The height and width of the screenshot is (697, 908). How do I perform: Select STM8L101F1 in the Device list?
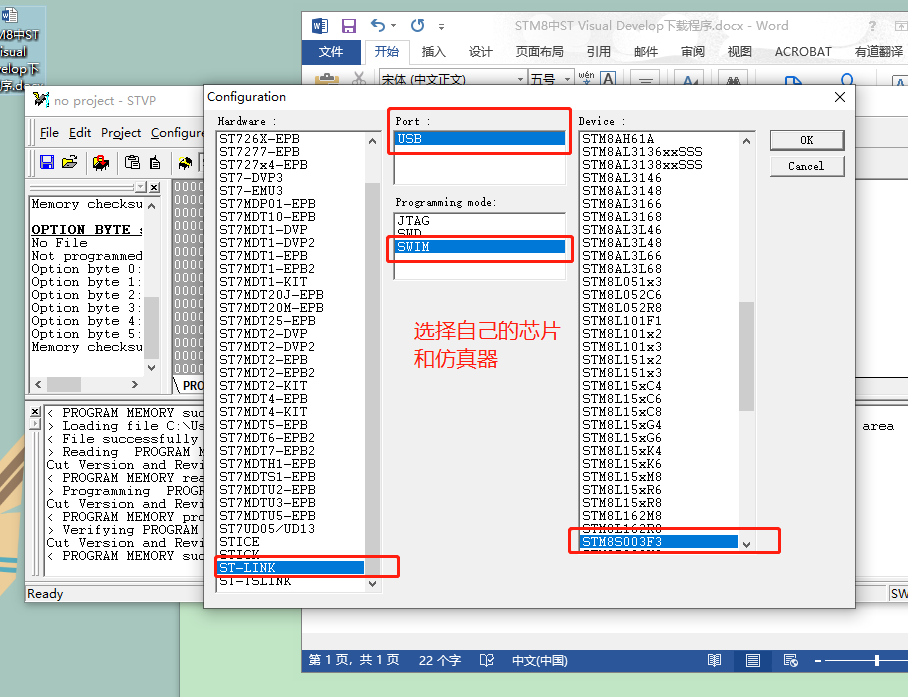[x=658, y=321]
